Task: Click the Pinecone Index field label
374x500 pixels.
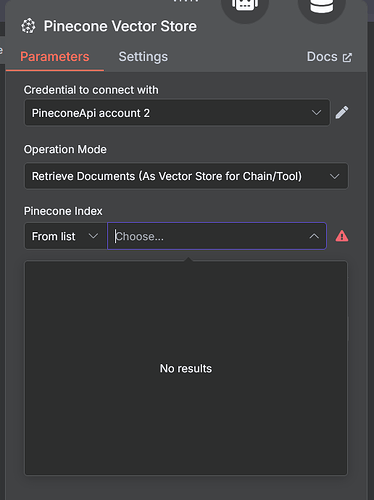Action: (x=63, y=211)
